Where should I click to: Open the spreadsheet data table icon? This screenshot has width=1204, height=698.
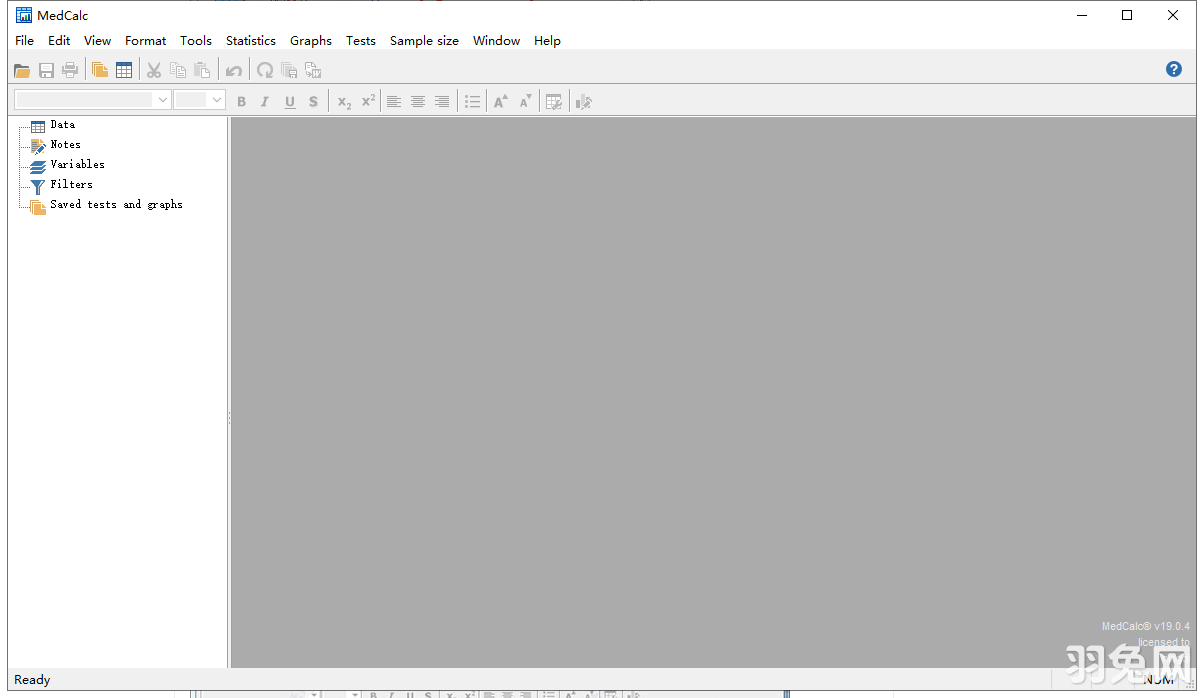(124, 70)
